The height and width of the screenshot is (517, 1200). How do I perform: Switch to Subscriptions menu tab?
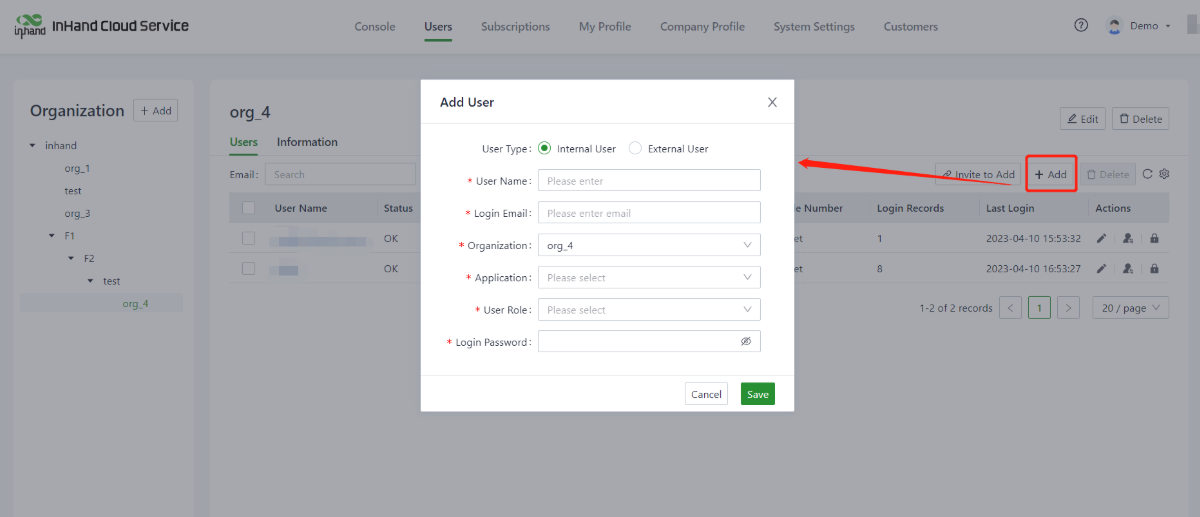[515, 27]
